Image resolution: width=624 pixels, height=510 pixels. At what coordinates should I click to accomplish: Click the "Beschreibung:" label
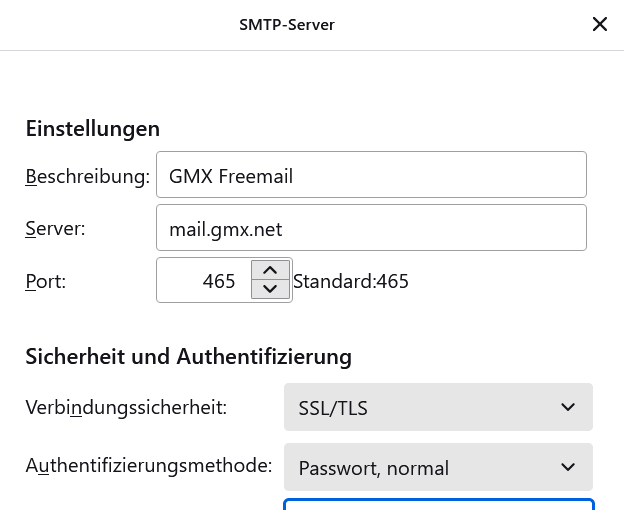click(87, 177)
